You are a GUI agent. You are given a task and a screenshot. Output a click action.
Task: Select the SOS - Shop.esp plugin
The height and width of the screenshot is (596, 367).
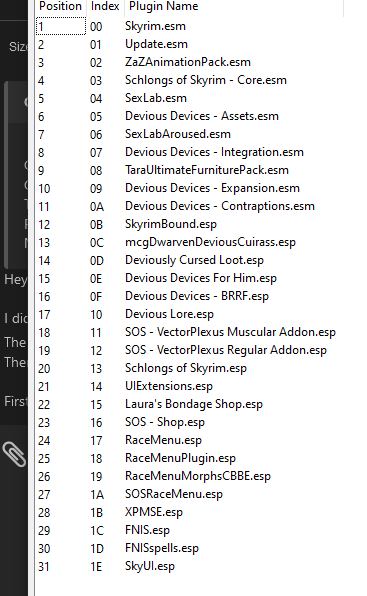coord(165,422)
